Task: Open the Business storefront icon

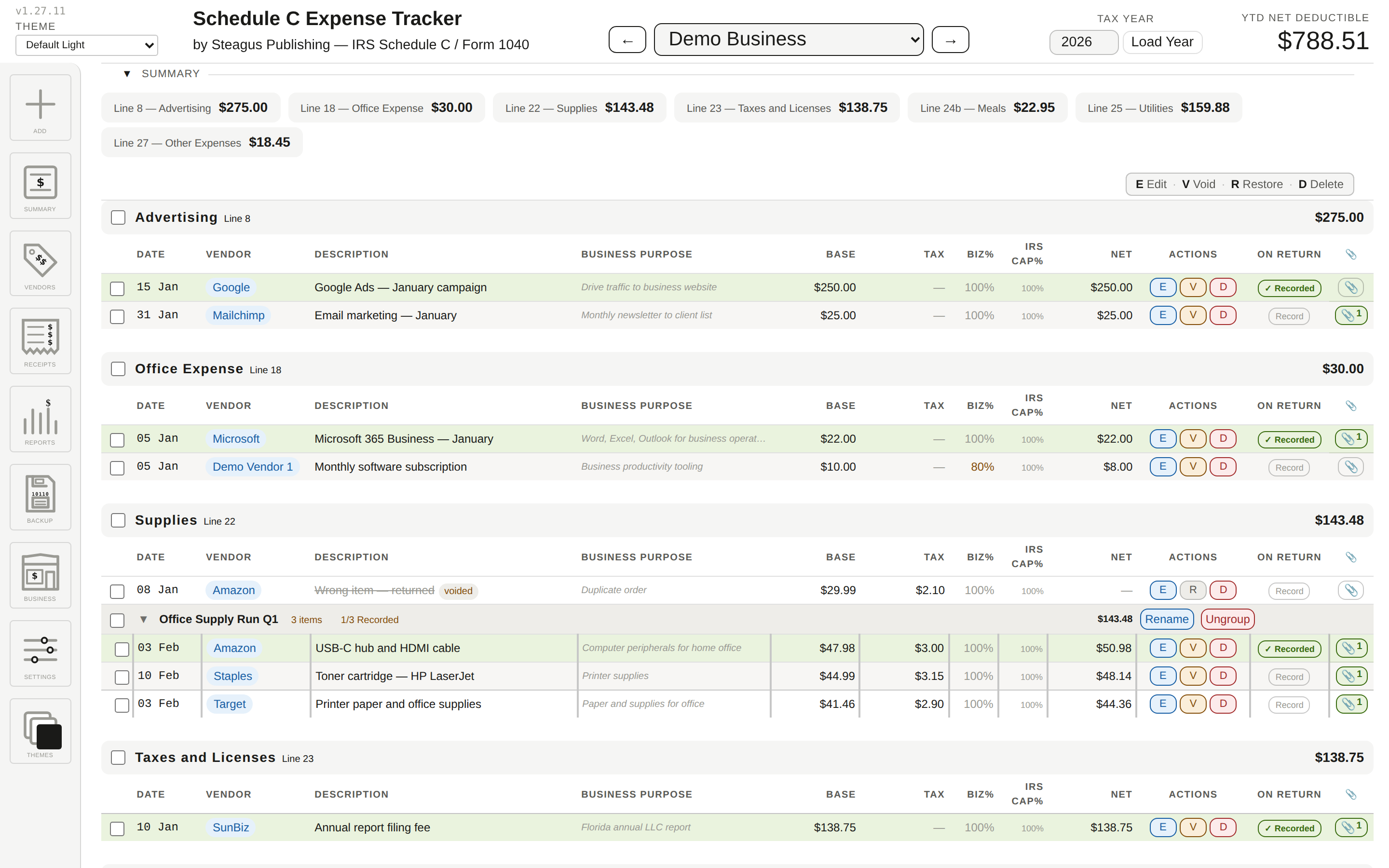Action: [40, 575]
